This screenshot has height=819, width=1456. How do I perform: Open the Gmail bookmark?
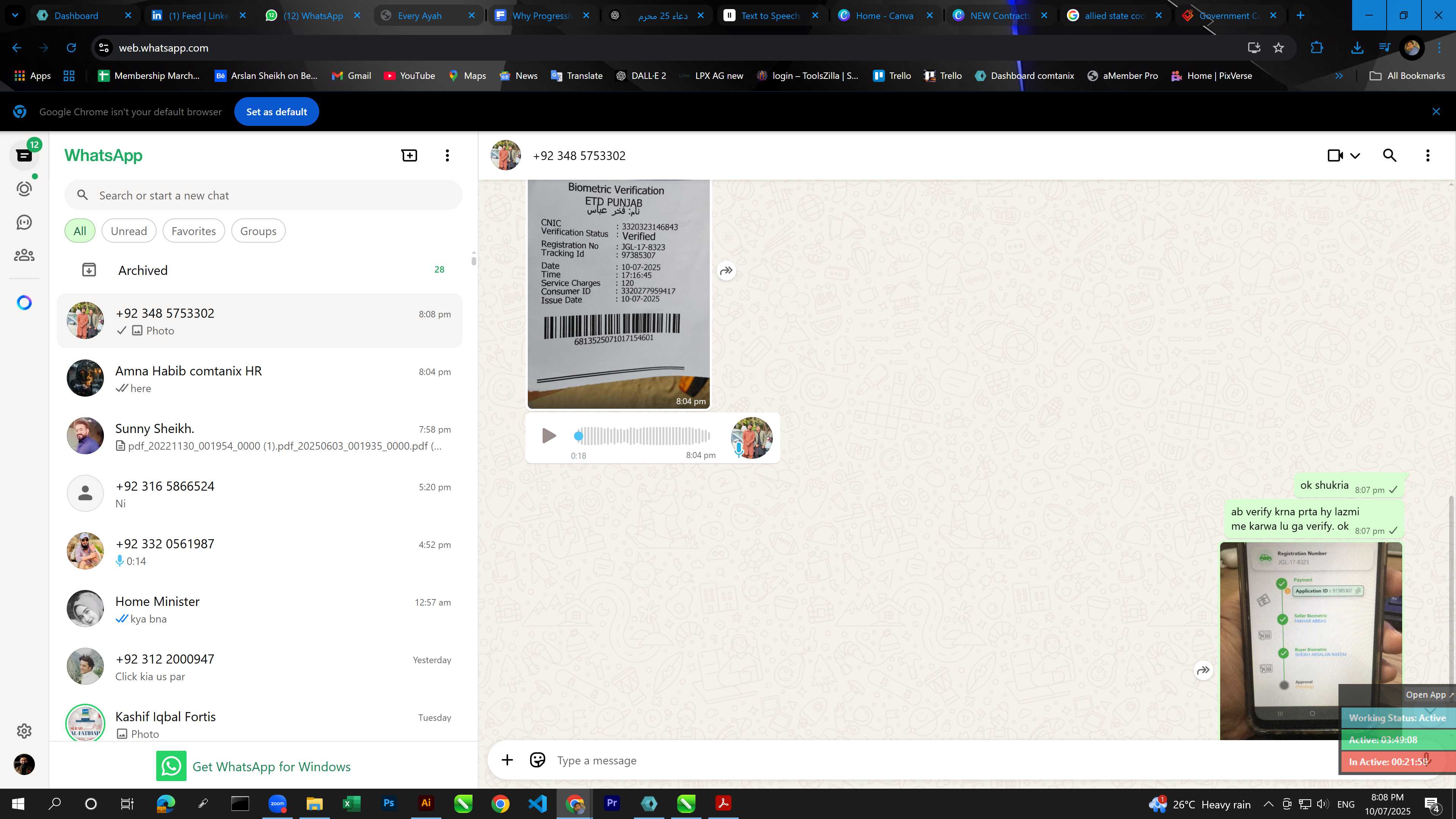click(351, 76)
